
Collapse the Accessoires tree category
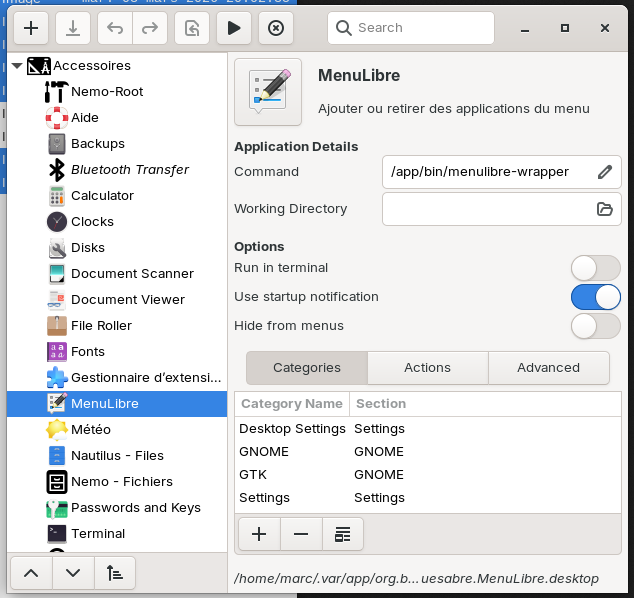coord(17,66)
